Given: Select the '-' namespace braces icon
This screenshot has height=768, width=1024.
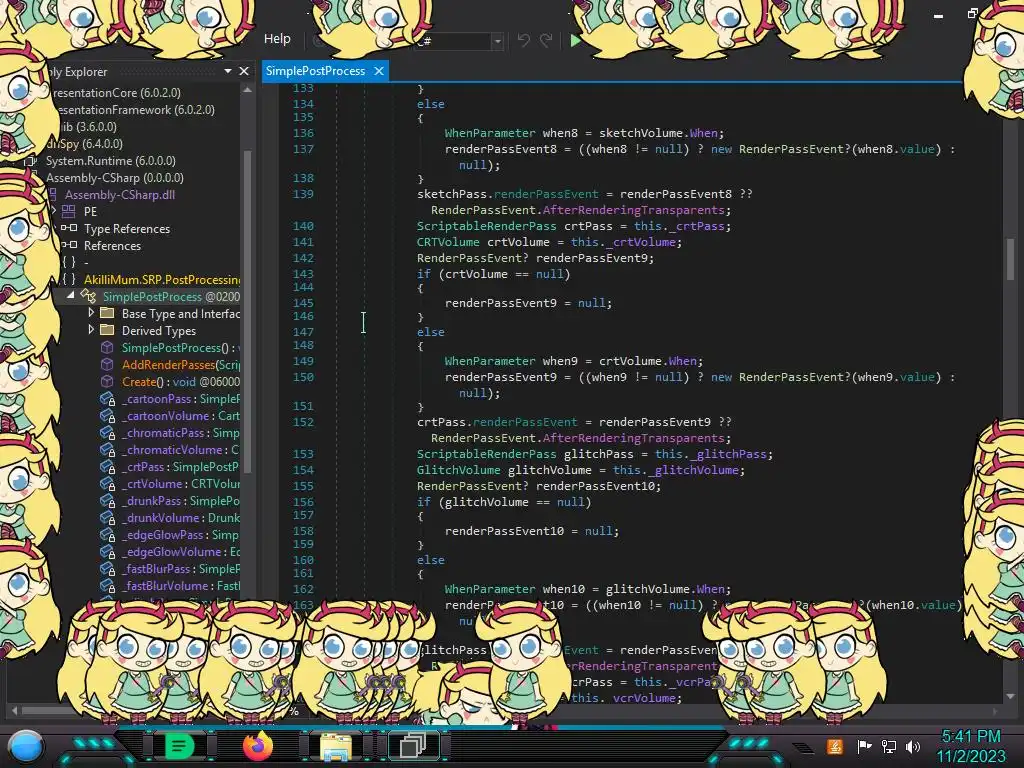Looking at the screenshot, I should pyautogui.click(x=69, y=262).
